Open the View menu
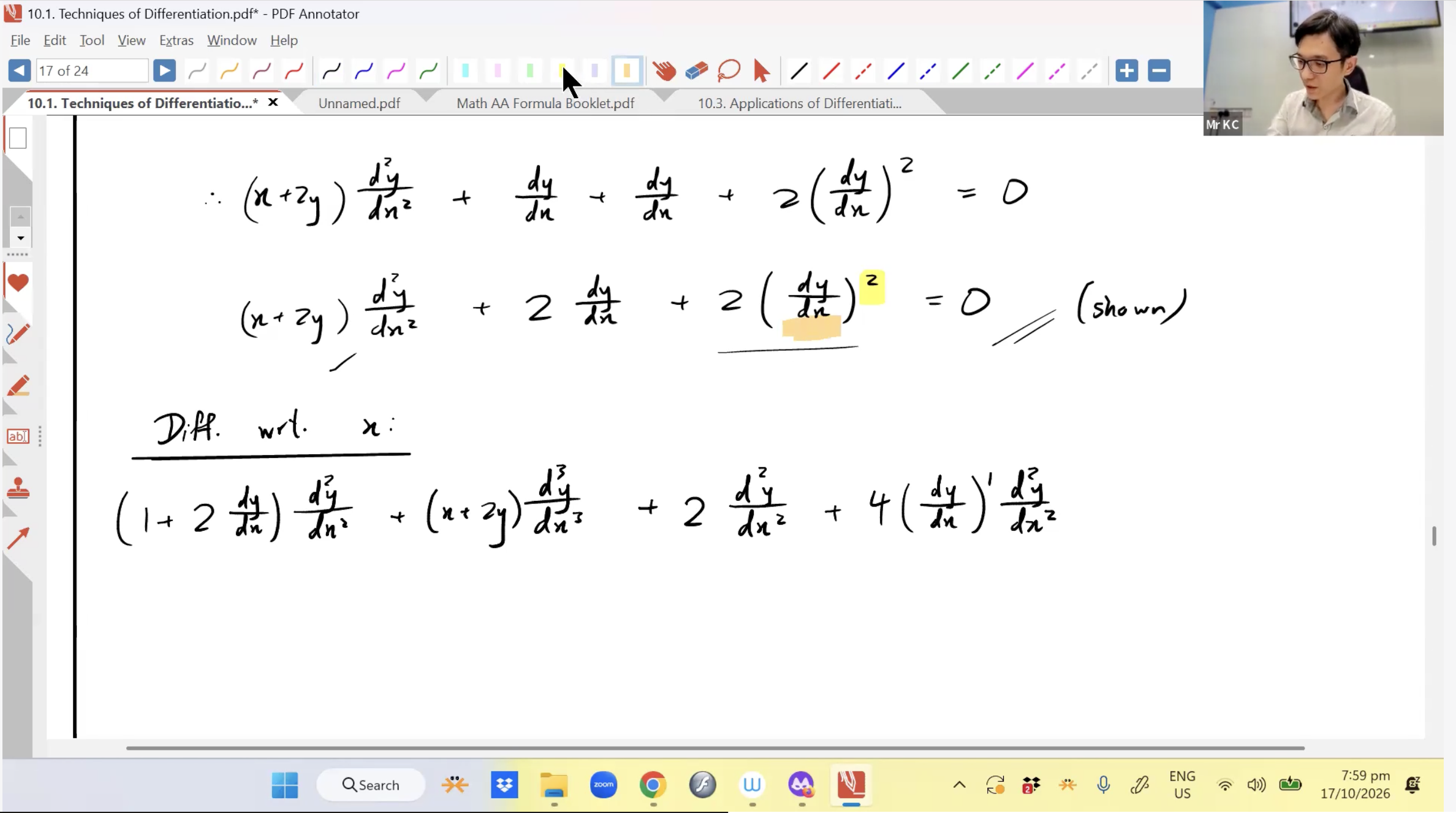Viewport: 1456px width, 813px height. coord(132,40)
